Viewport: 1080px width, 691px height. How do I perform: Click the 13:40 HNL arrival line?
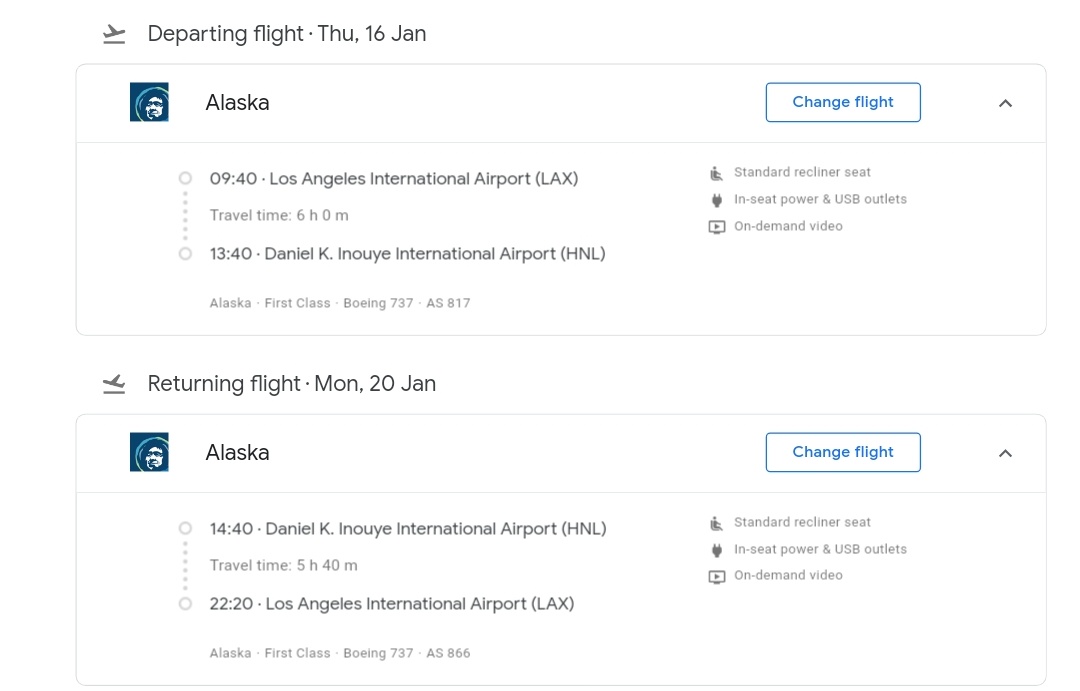click(407, 254)
